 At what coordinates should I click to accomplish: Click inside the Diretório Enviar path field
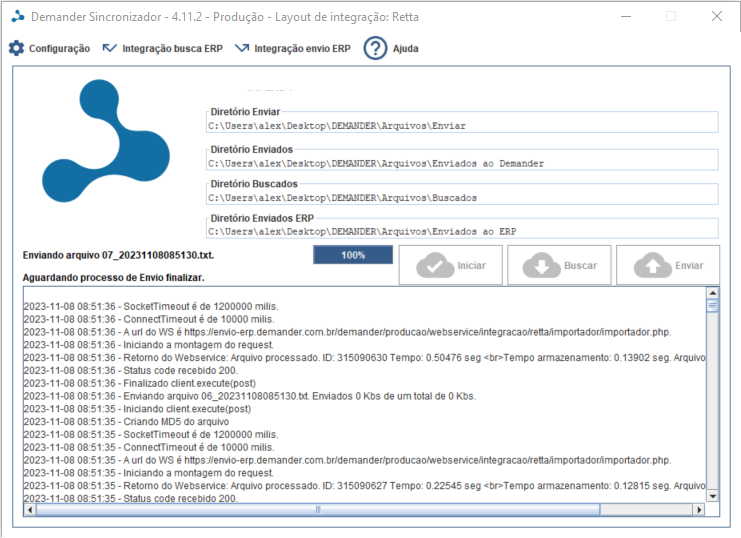point(462,126)
